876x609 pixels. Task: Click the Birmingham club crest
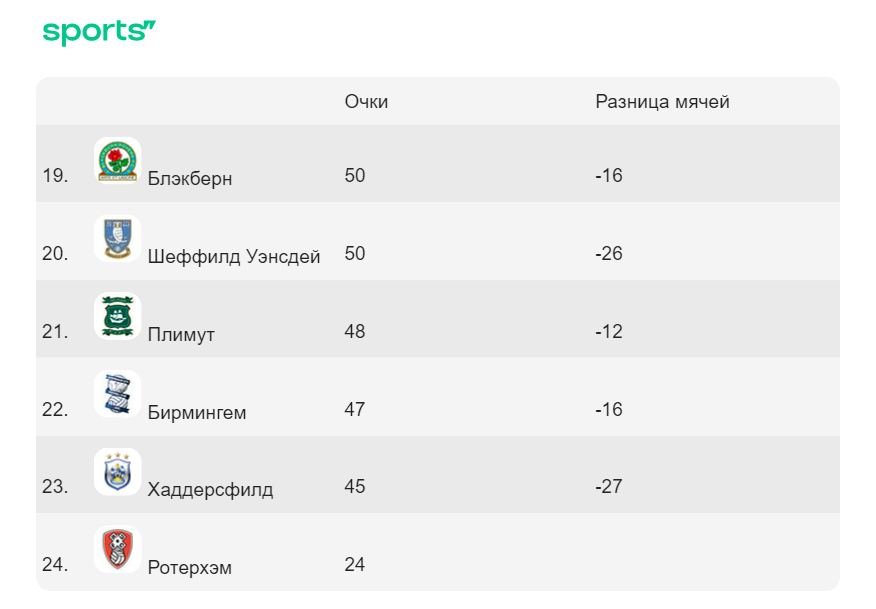pyautogui.click(x=117, y=394)
